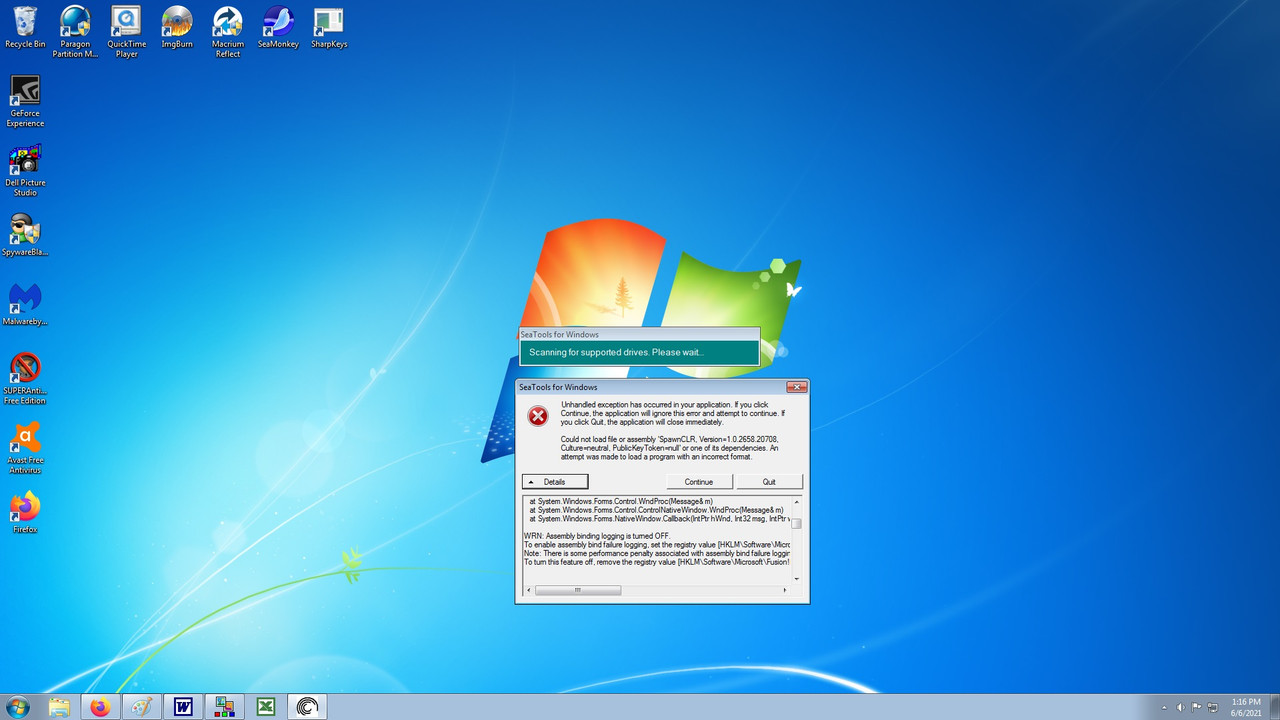Click the horizontal scrollbar right arrow
The height and width of the screenshot is (720, 1280).
pos(785,590)
